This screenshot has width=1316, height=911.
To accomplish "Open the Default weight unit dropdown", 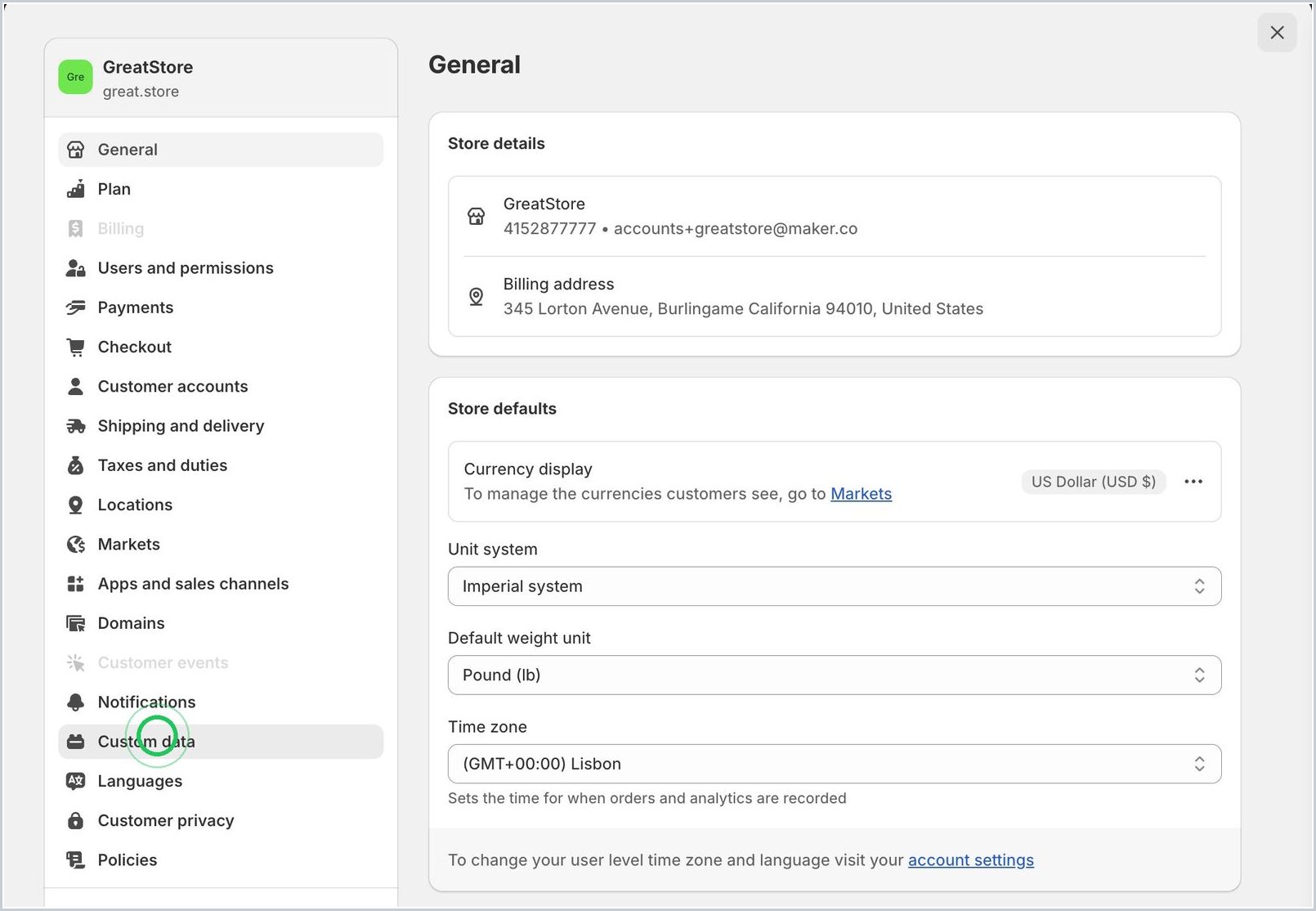I will [x=835, y=675].
